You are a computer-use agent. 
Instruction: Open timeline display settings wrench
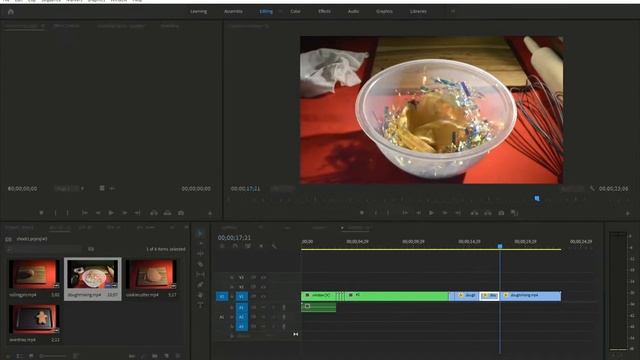click(274, 246)
